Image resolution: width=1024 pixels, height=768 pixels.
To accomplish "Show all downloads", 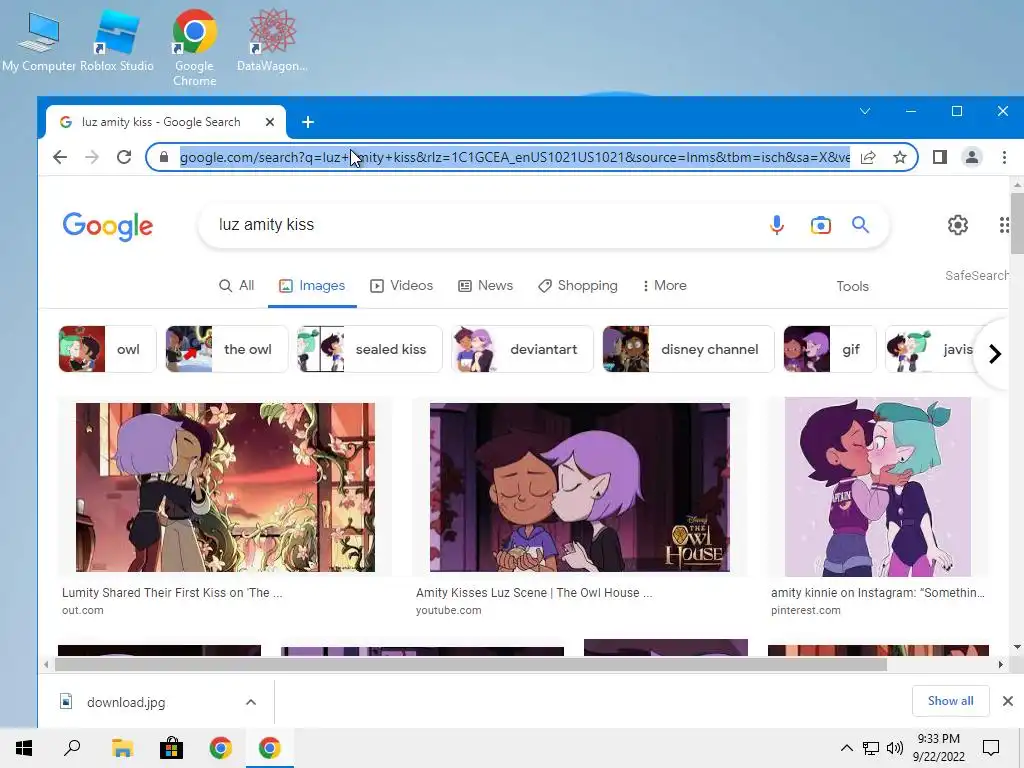I will (950, 701).
